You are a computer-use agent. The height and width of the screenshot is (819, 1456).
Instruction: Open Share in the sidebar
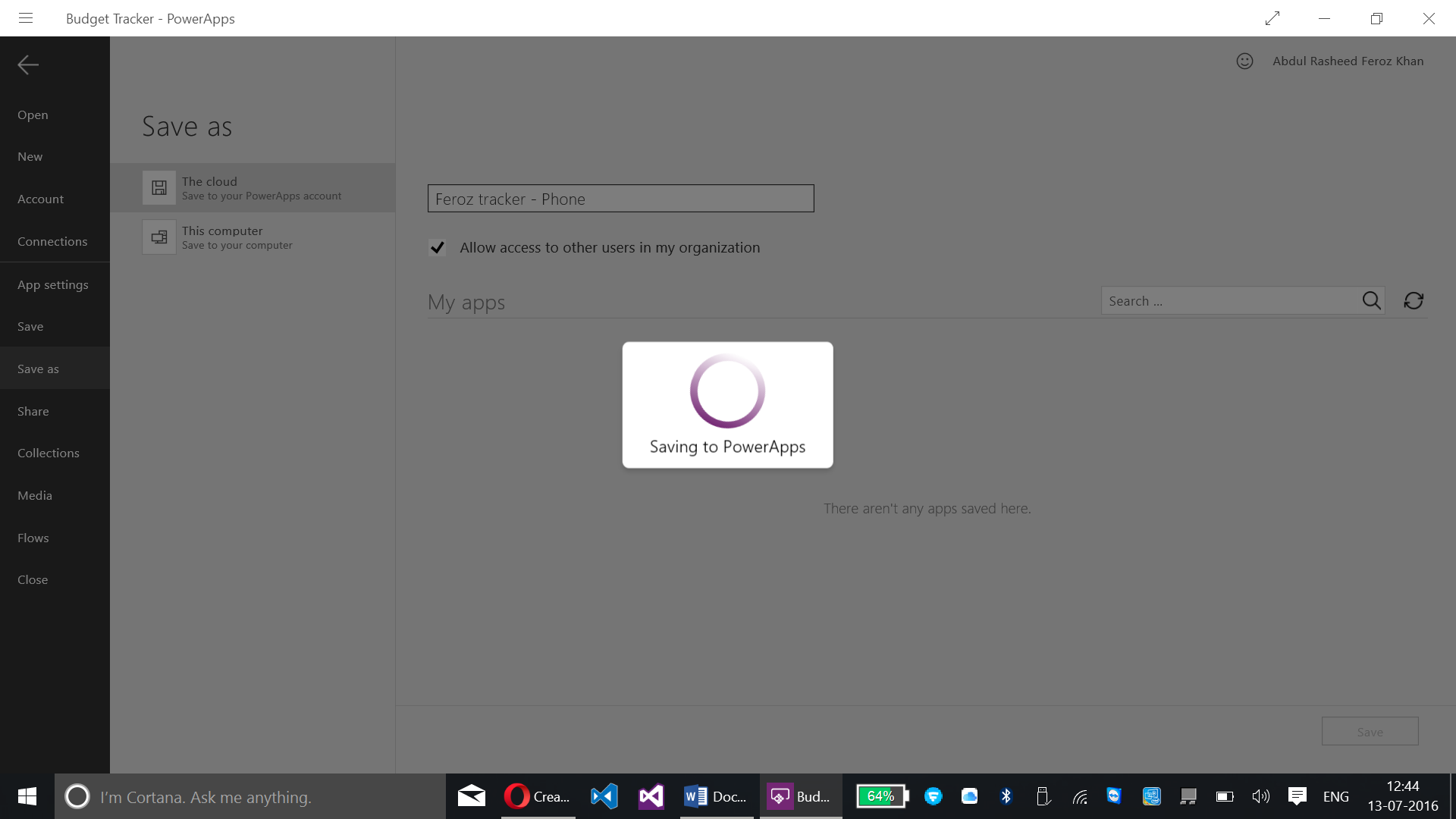(55, 411)
